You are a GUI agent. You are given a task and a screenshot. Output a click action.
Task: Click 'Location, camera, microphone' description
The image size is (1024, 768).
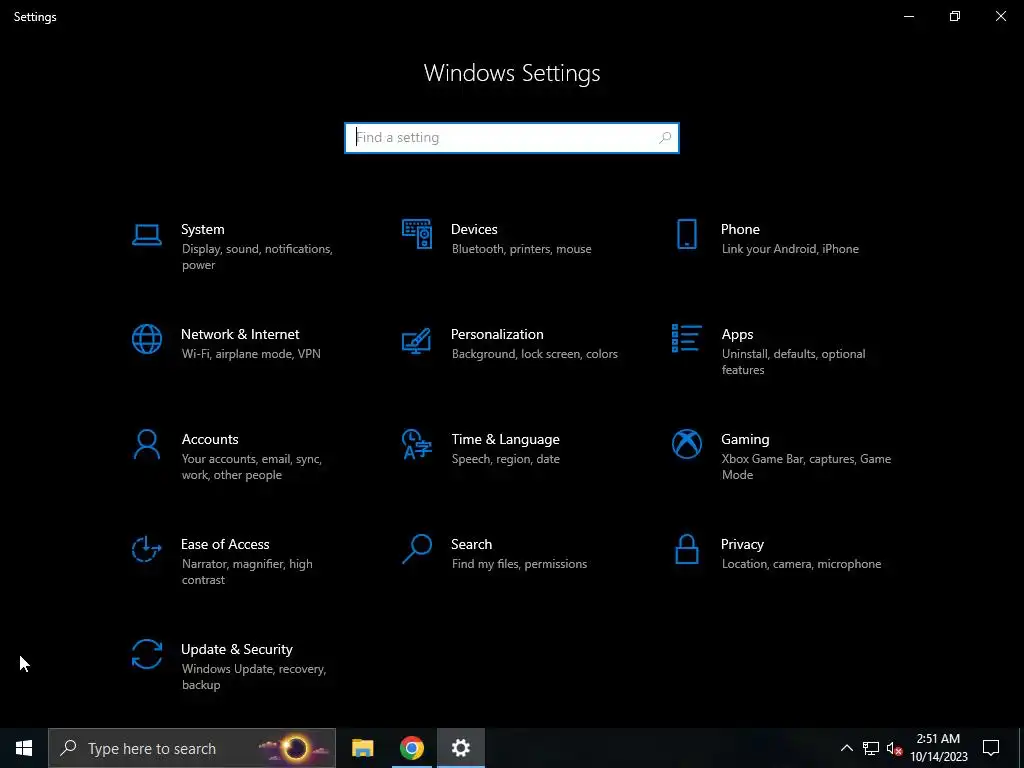click(x=801, y=564)
